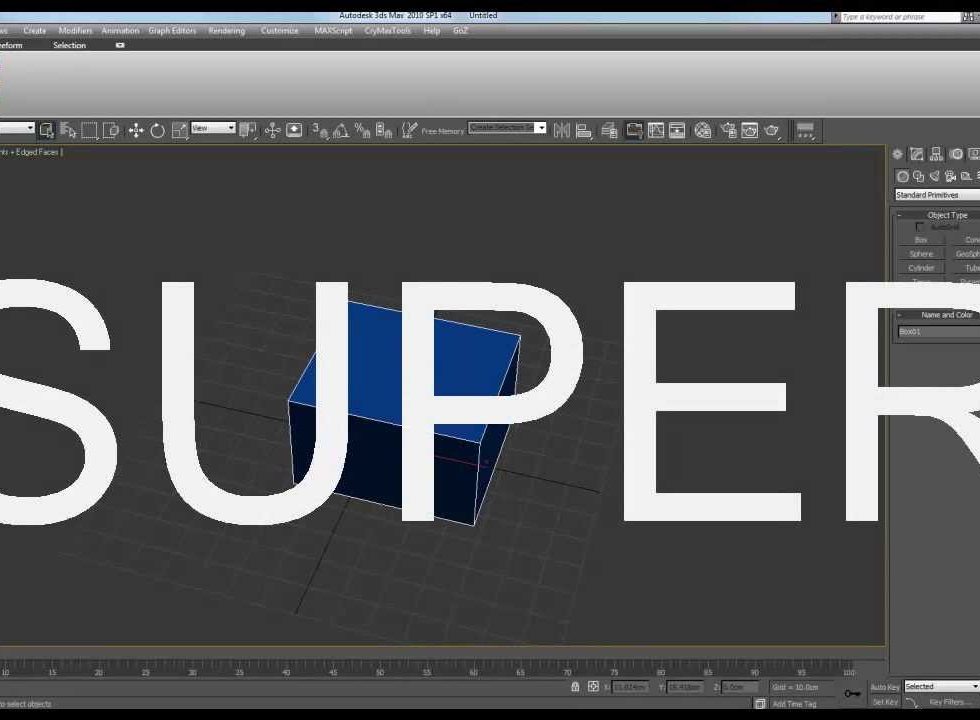Toggle Keyboard Shortcut Override
This screenshot has width=980, height=720.
pyautogui.click(x=294, y=131)
